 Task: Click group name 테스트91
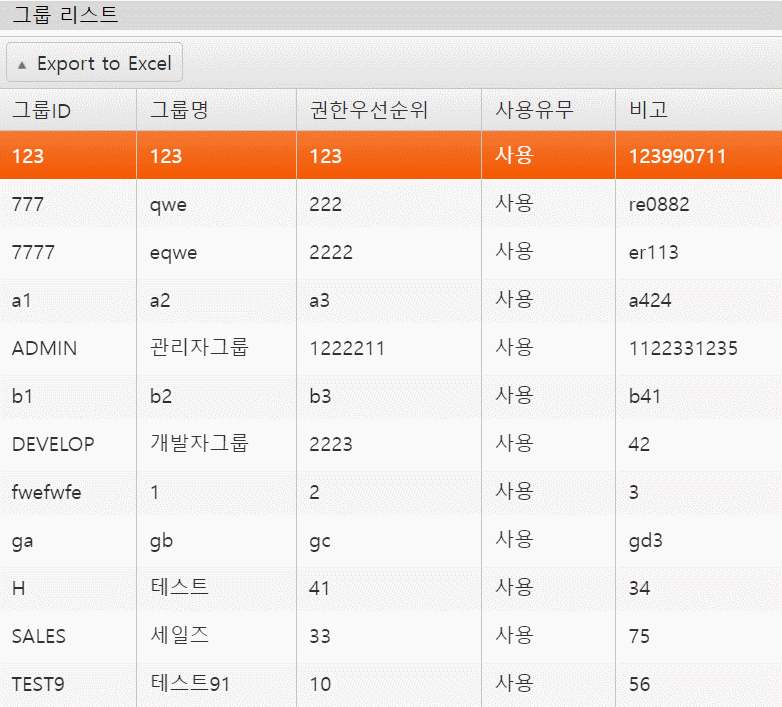pyautogui.click(x=191, y=683)
